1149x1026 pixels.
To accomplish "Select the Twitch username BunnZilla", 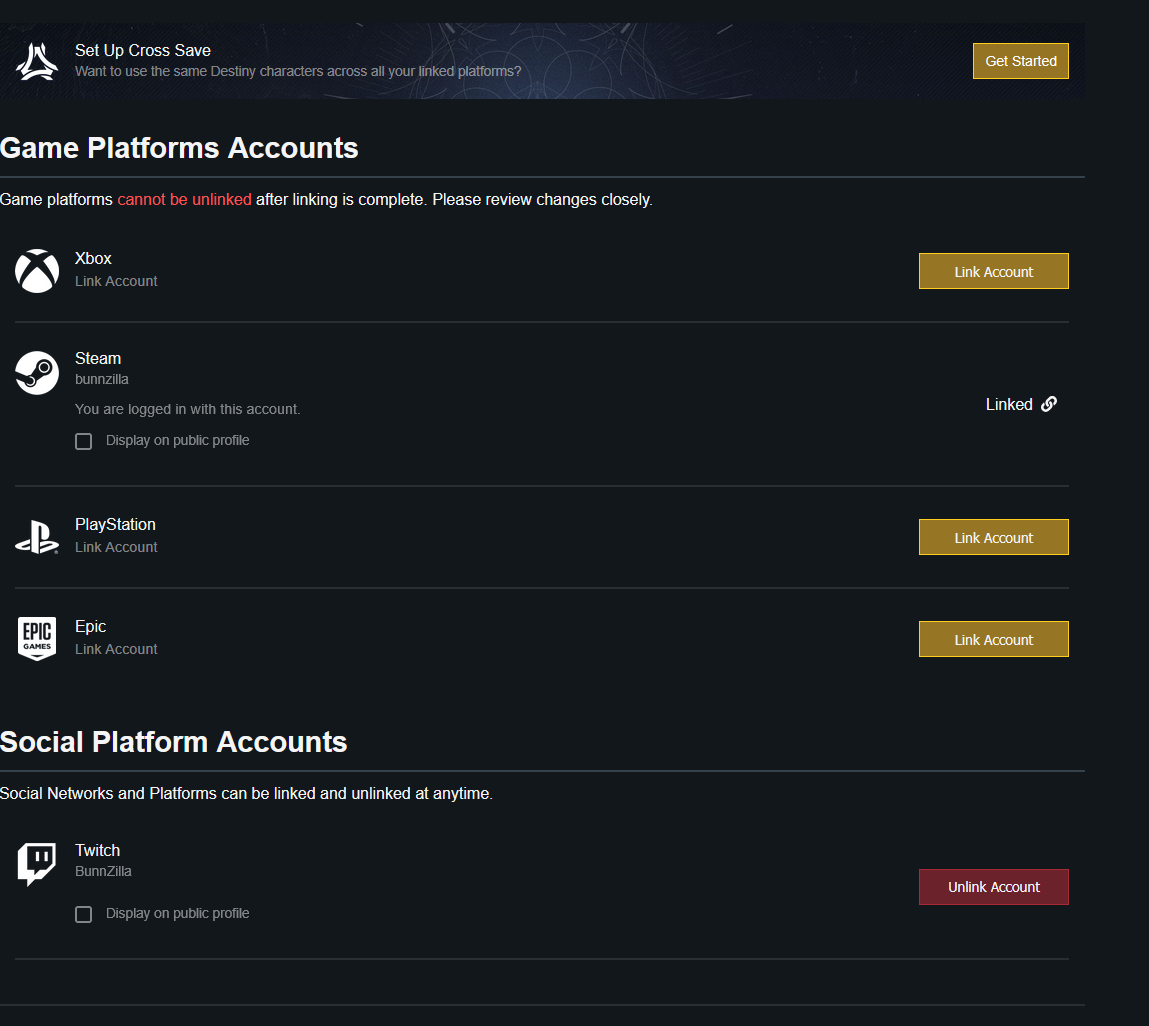I will pyautogui.click(x=103, y=872).
